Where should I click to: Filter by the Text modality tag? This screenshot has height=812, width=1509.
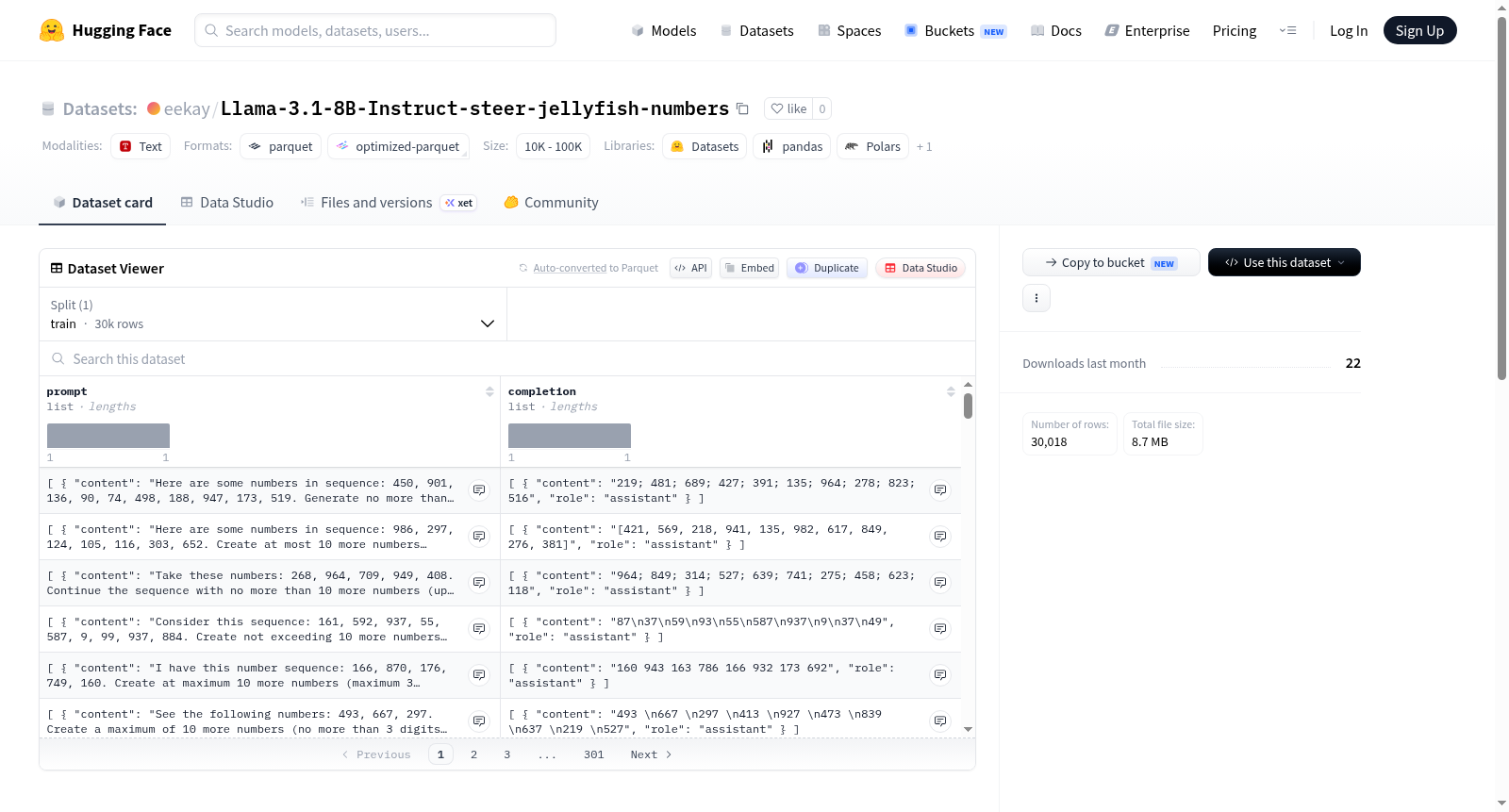(x=141, y=146)
